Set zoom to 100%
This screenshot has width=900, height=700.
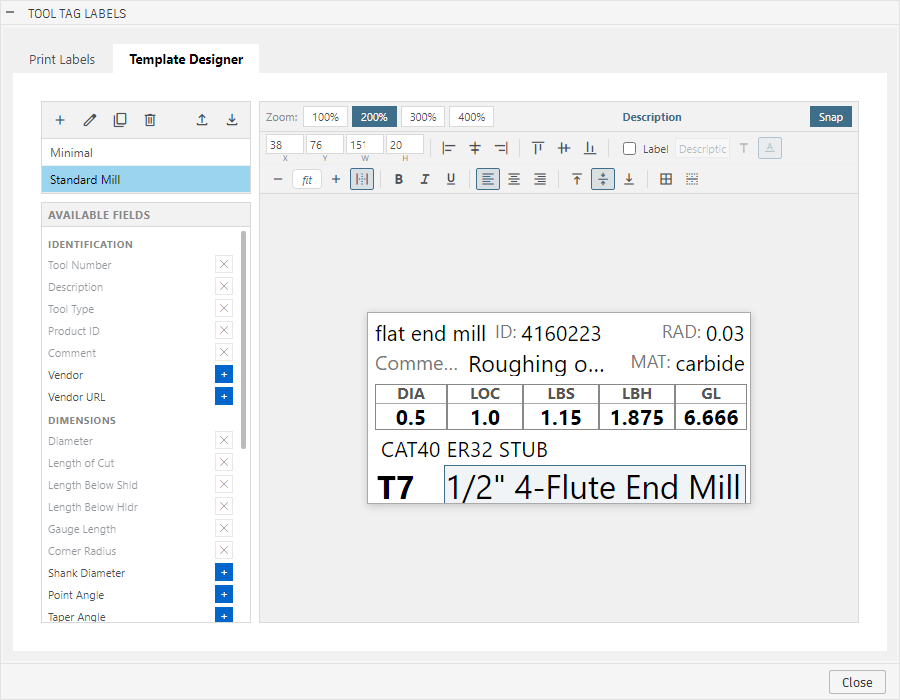click(x=325, y=117)
